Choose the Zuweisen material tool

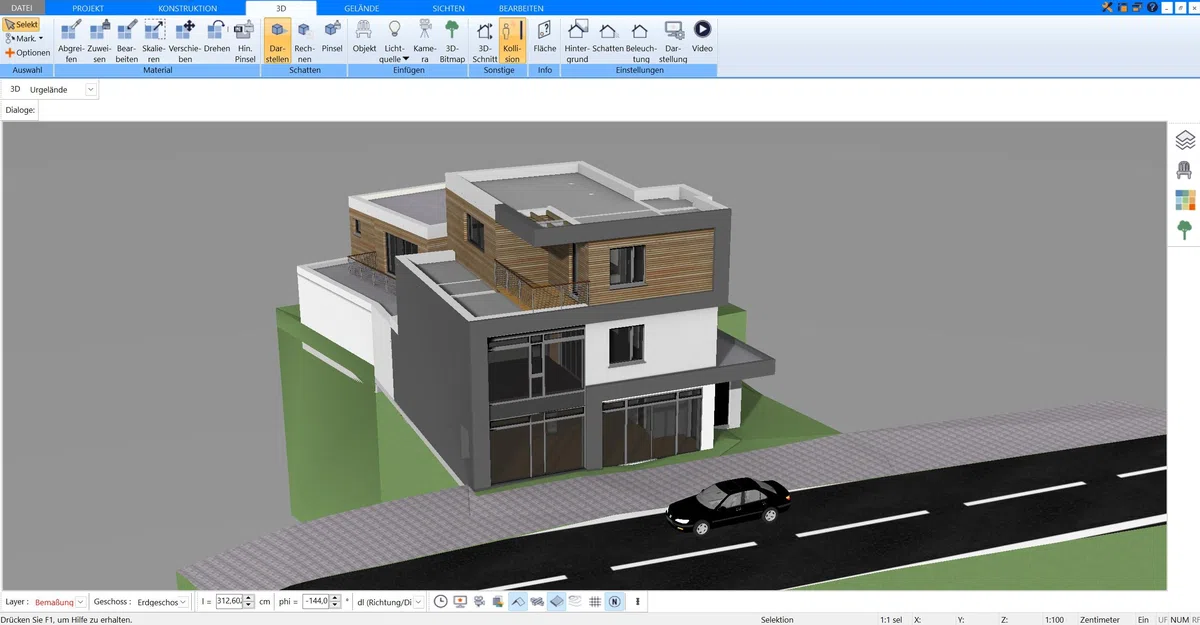click(99, 41)
